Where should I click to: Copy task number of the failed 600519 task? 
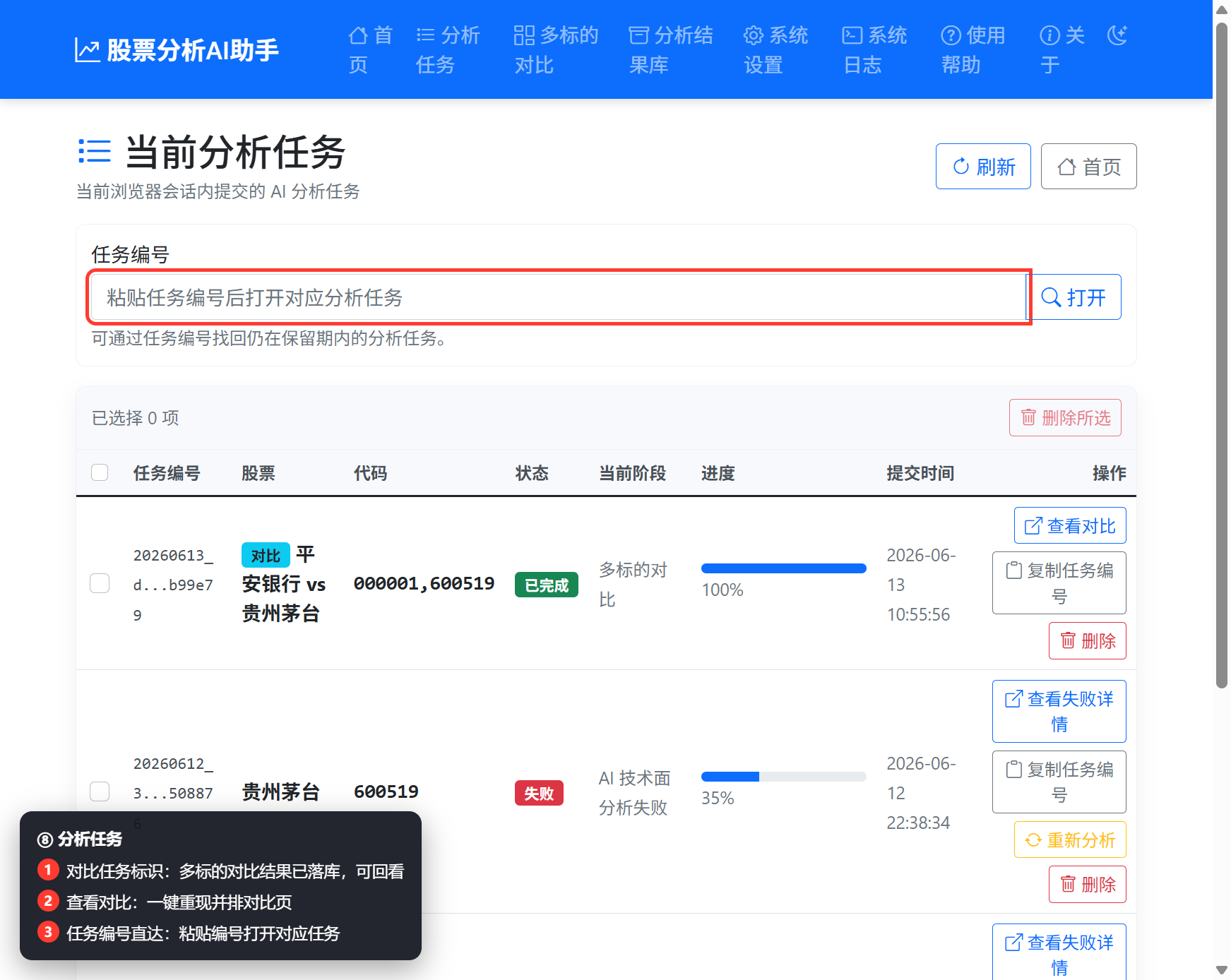coord(1059,782)
